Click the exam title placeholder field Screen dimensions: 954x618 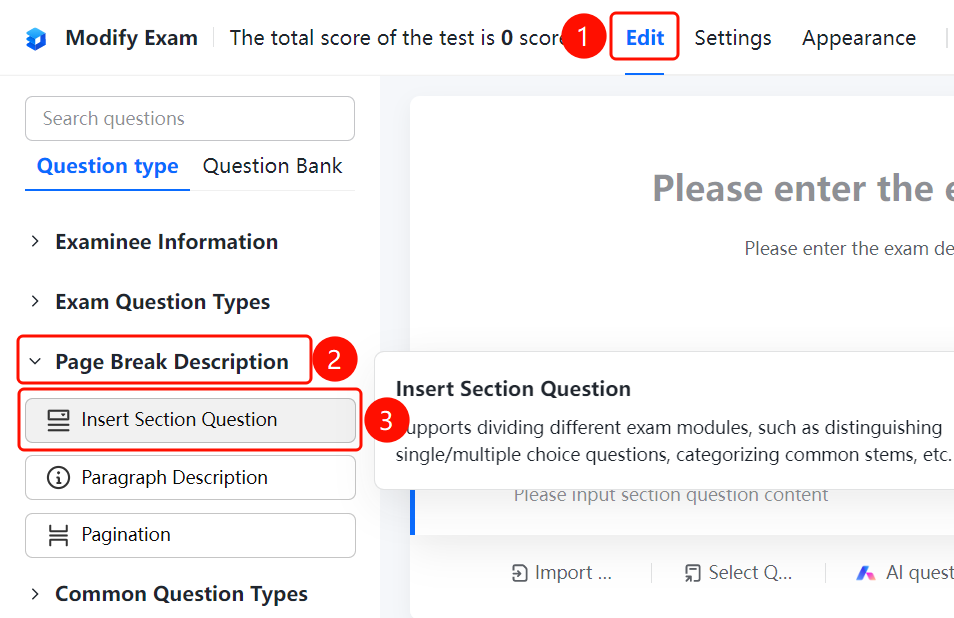point(803,188)
